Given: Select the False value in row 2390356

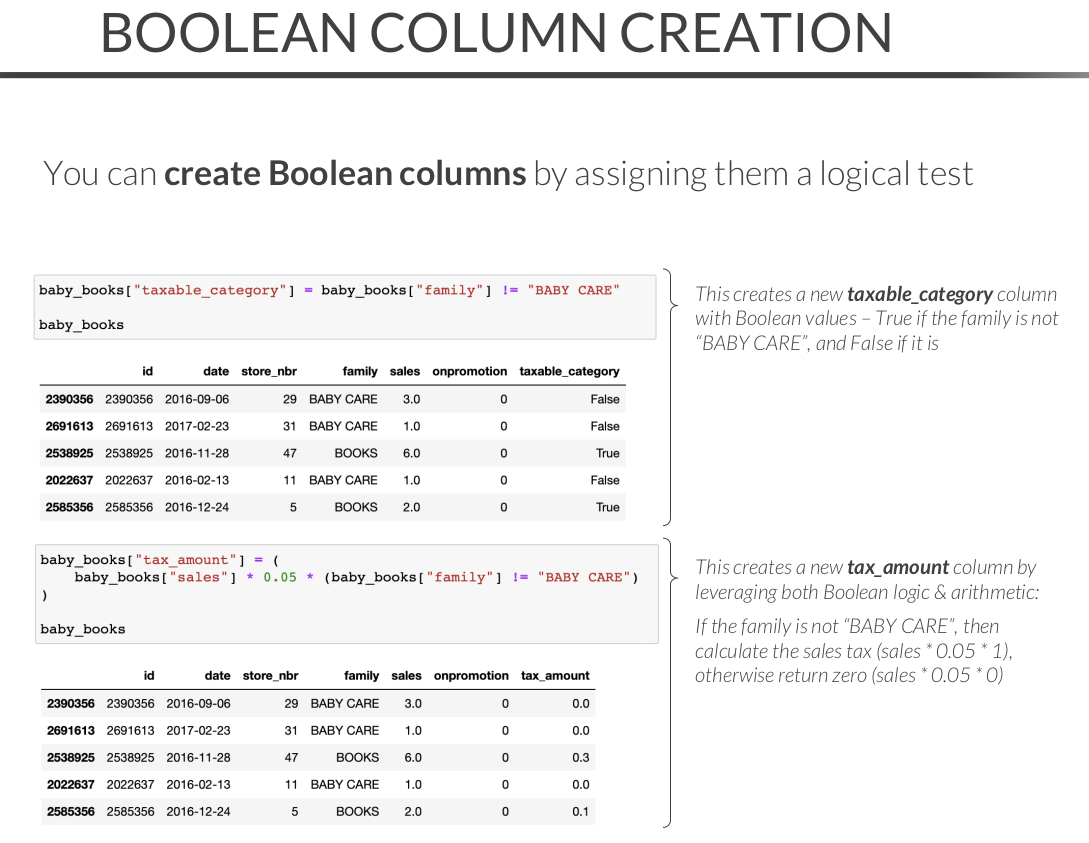Looking at the screenshot, I should [604, 399].
